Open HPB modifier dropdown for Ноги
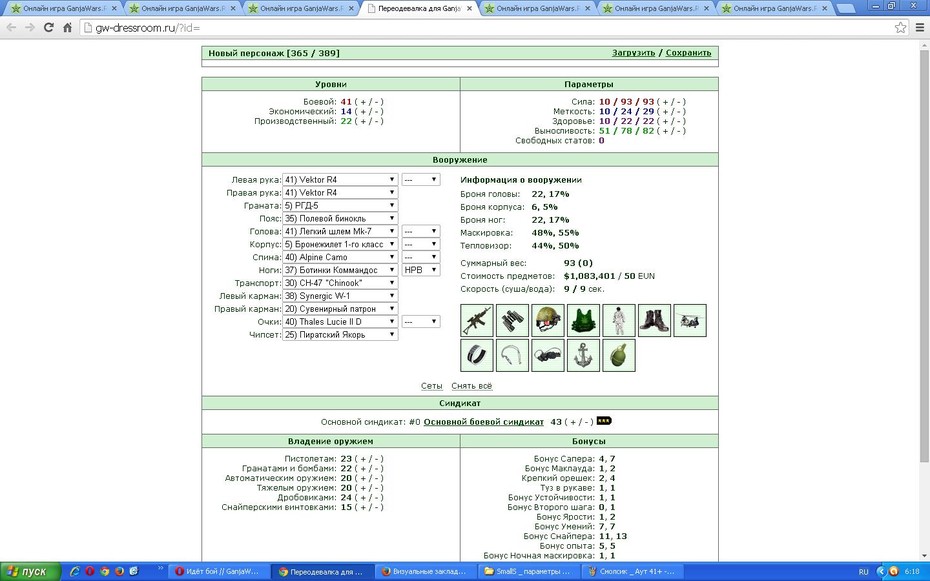 (421, 270)
